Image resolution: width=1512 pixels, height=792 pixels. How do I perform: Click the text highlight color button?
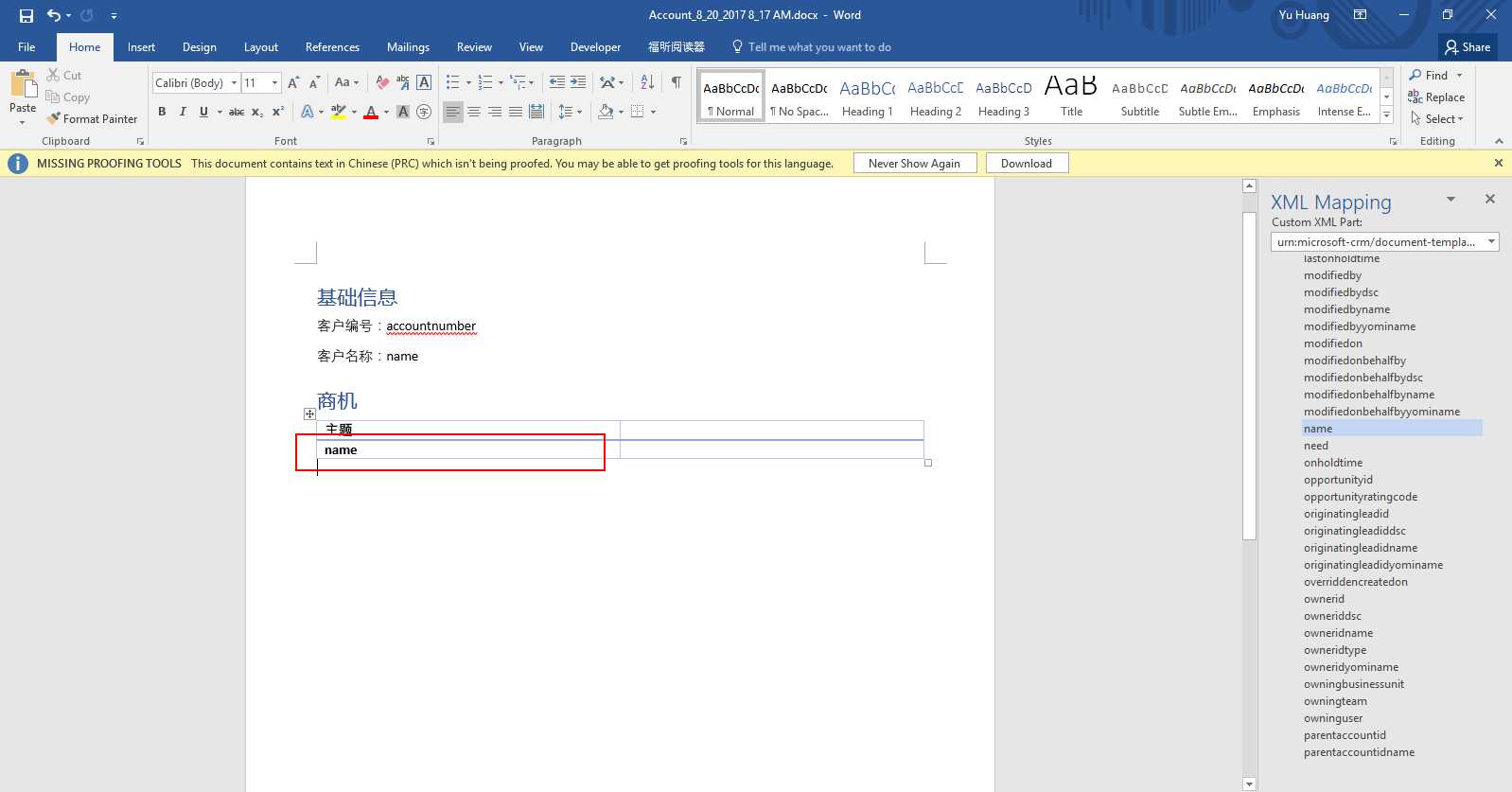pos(338,112)
